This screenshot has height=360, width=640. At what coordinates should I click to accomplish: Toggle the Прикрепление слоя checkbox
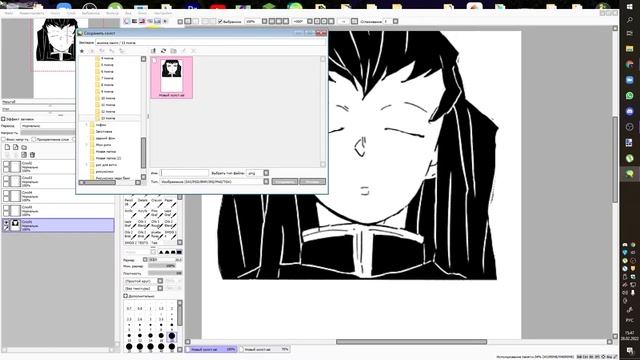tap(34, 139)
